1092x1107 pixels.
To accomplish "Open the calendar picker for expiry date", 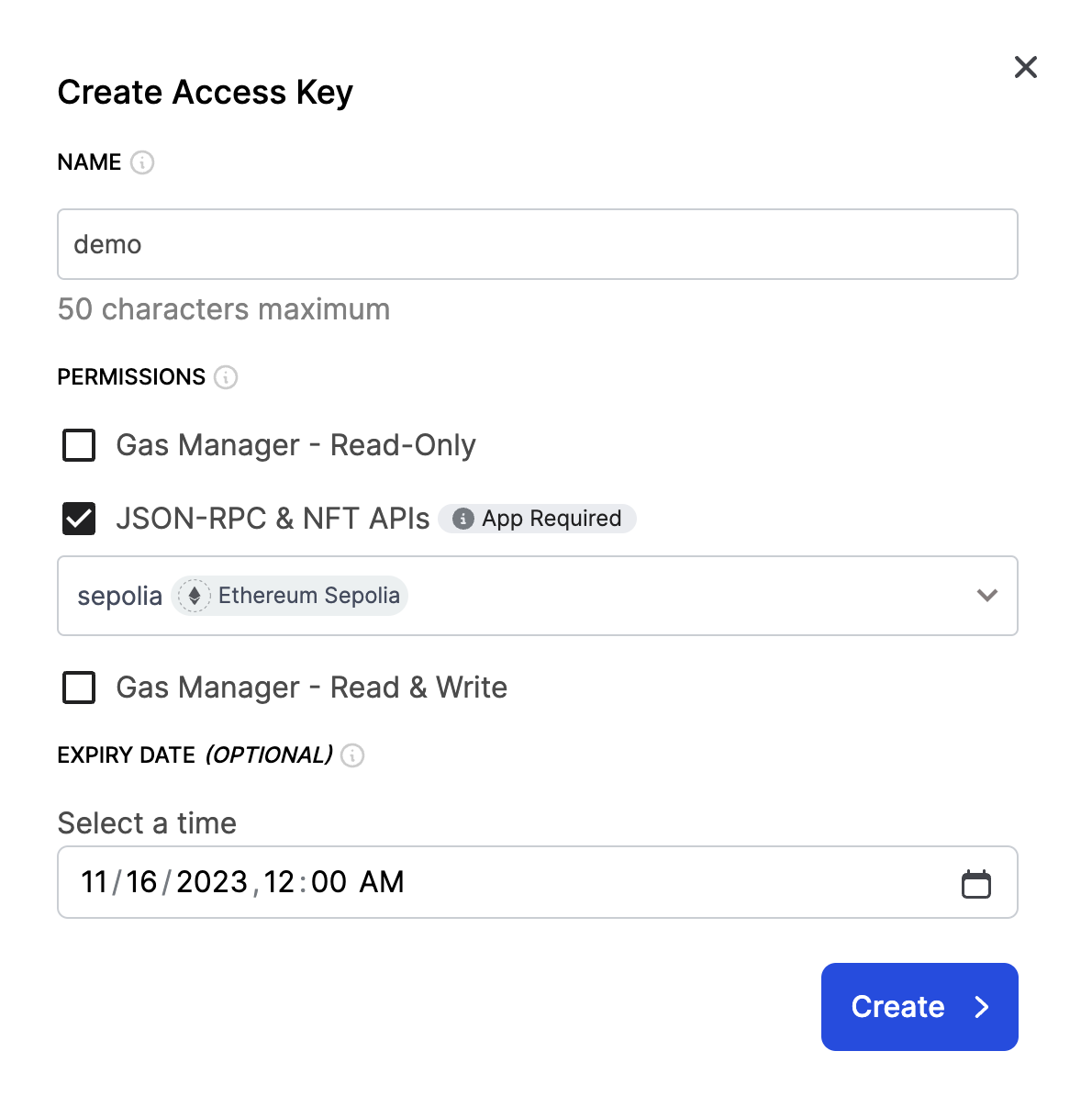I will [976, 882].
